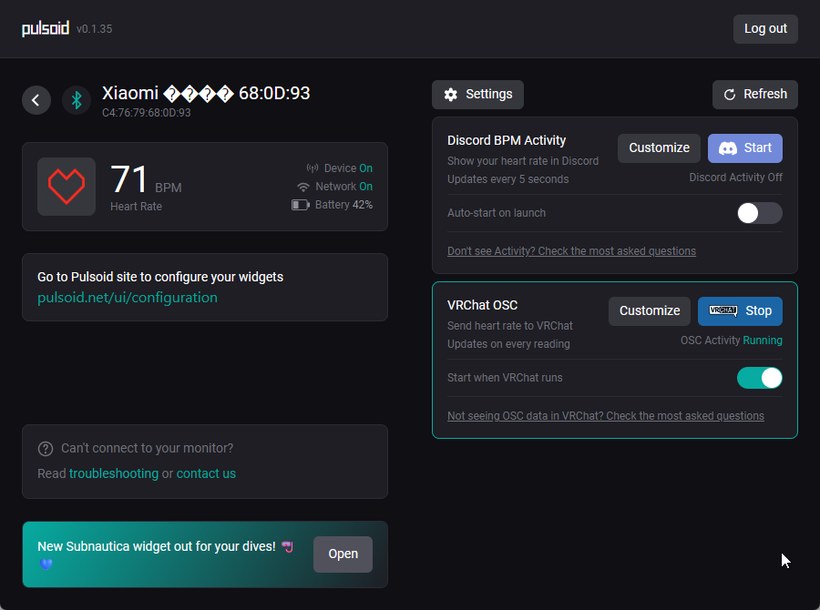
Task: Click "Updates every 5 seconds" text
Action: 508,179
